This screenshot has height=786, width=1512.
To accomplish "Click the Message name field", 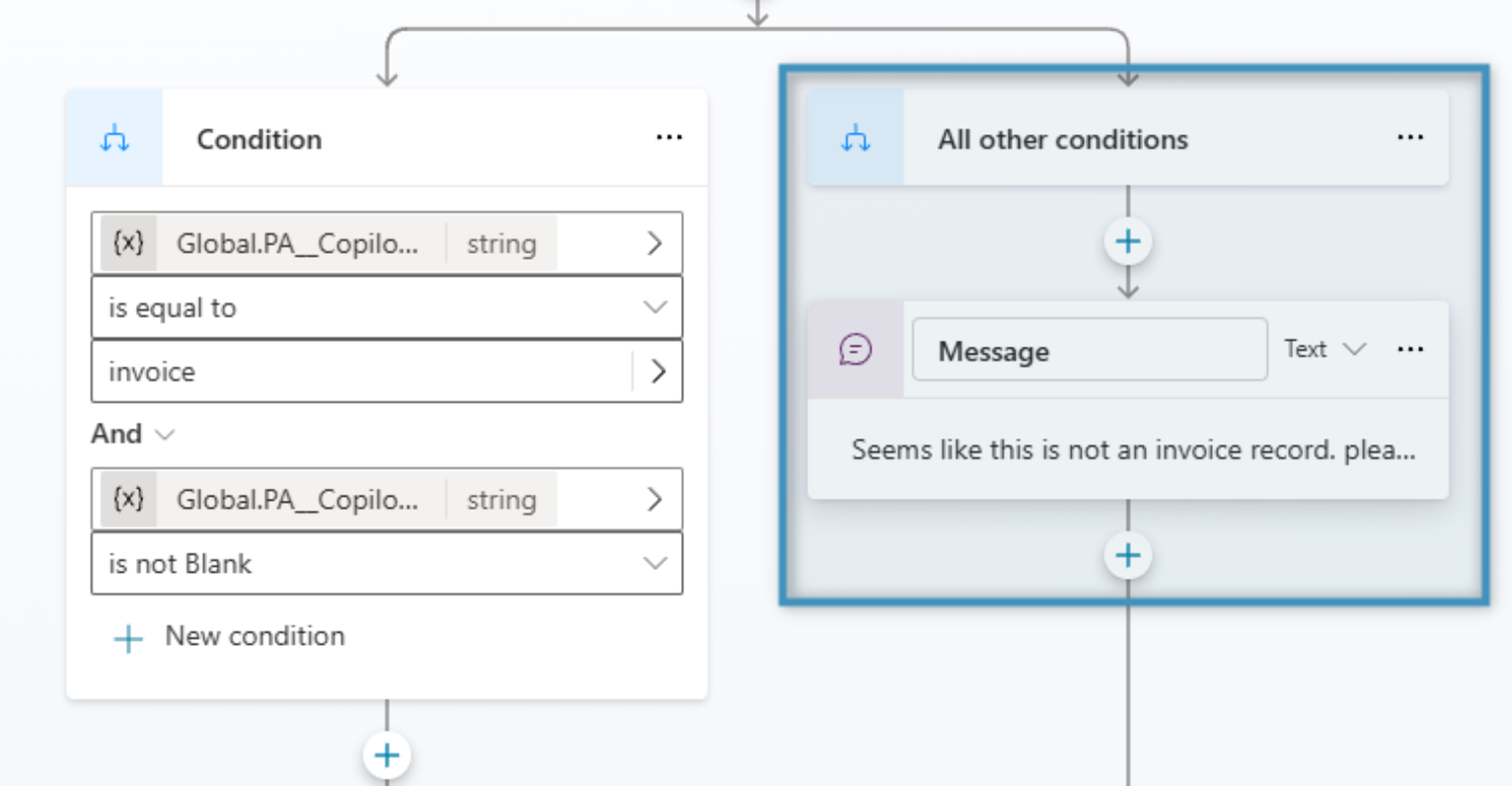I will click(x=1090, y=350).
